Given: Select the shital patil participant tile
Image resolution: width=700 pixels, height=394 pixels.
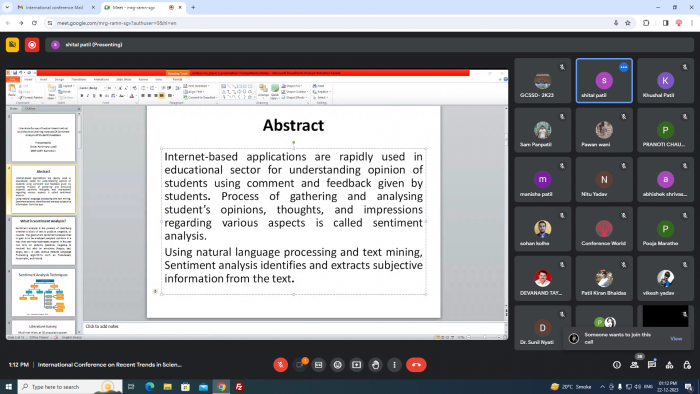Looking at the screenshot, I should click(x=604, y=81).
